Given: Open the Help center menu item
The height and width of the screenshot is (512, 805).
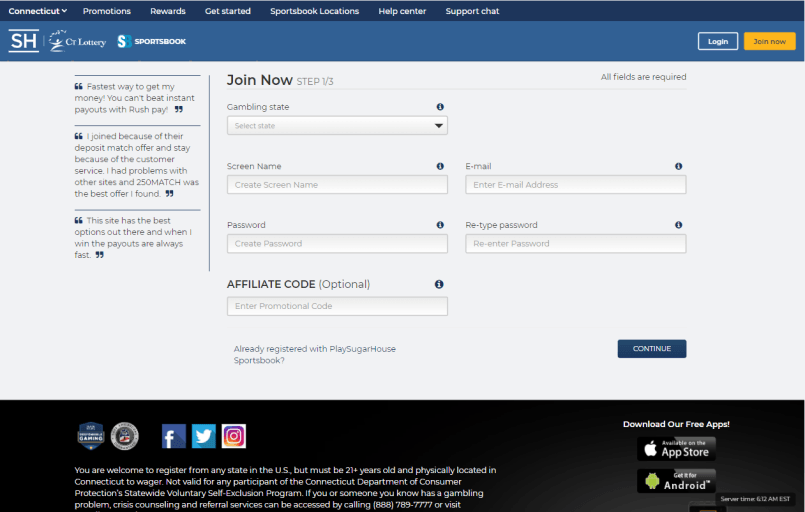Looking at the screenshot, I should 402,11.
